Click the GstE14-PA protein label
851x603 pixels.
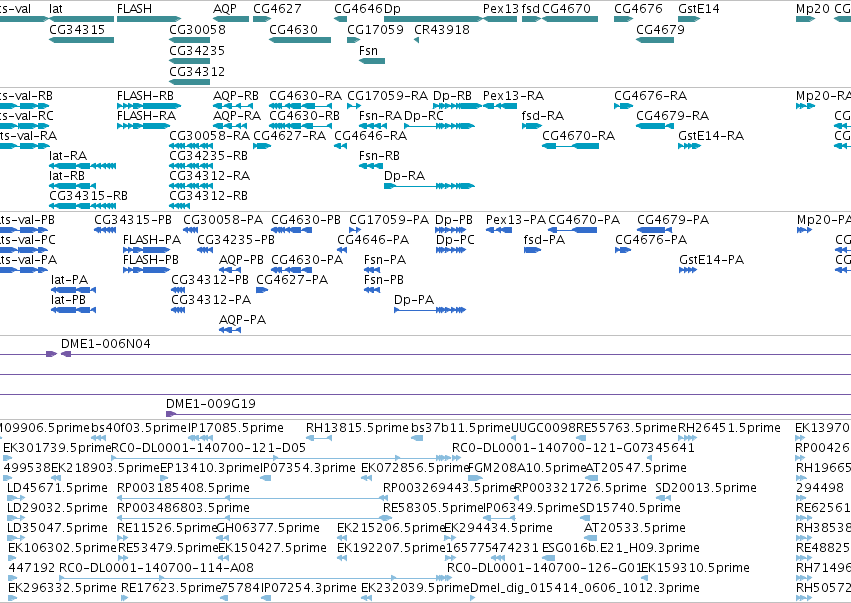tap(712, 260)
